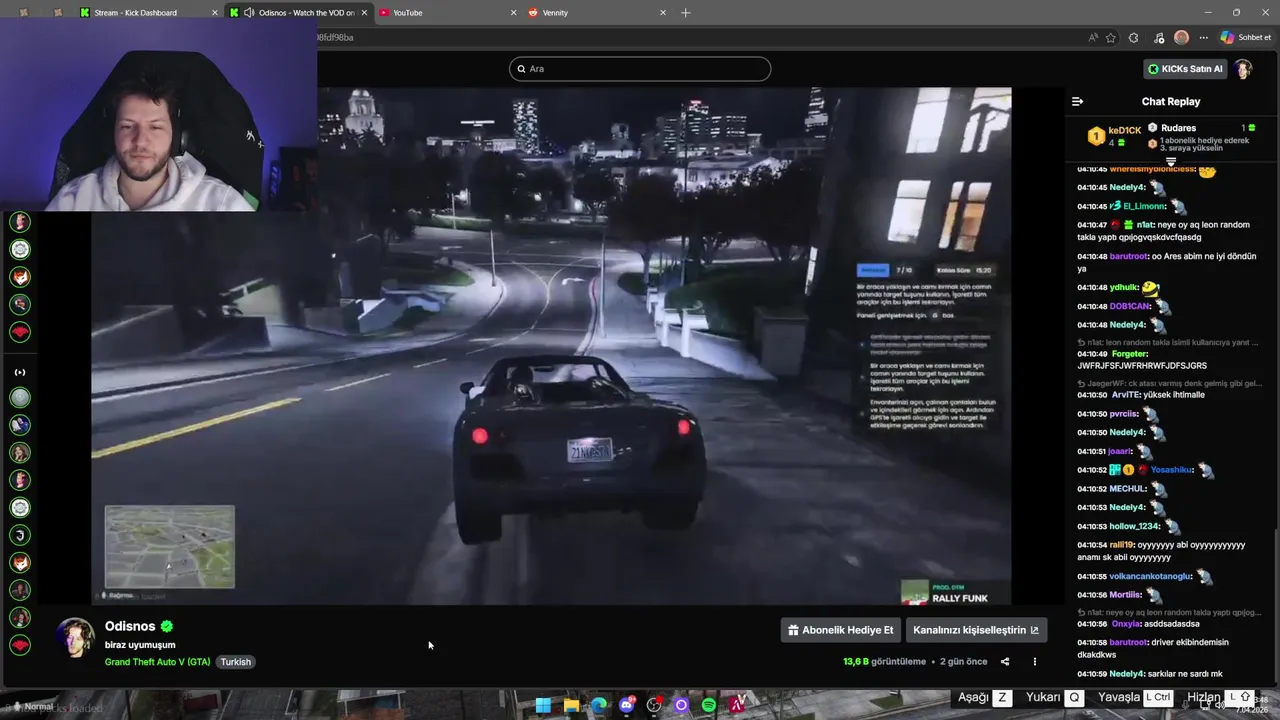Add page to favorites star icon

(1111, 38)
